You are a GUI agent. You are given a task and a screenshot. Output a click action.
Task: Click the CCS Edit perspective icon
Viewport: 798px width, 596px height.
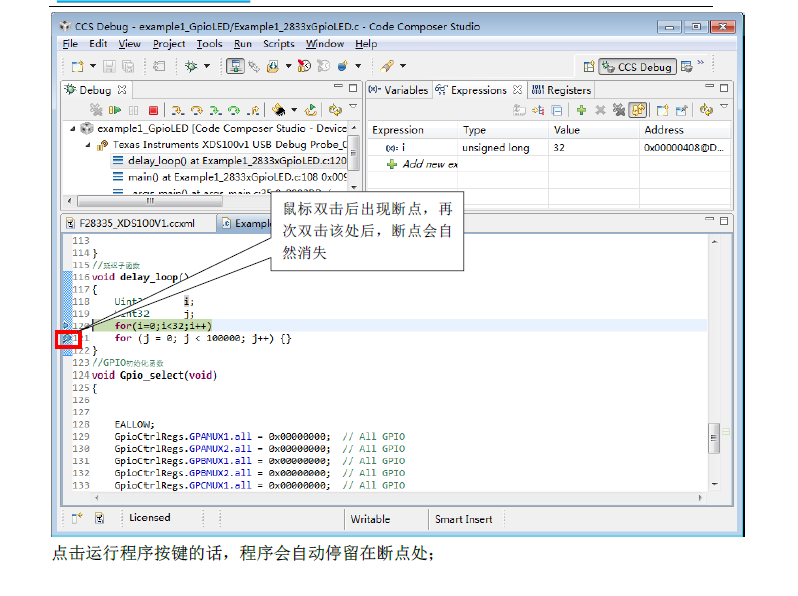pyautogui.click(x=687, y=67)
